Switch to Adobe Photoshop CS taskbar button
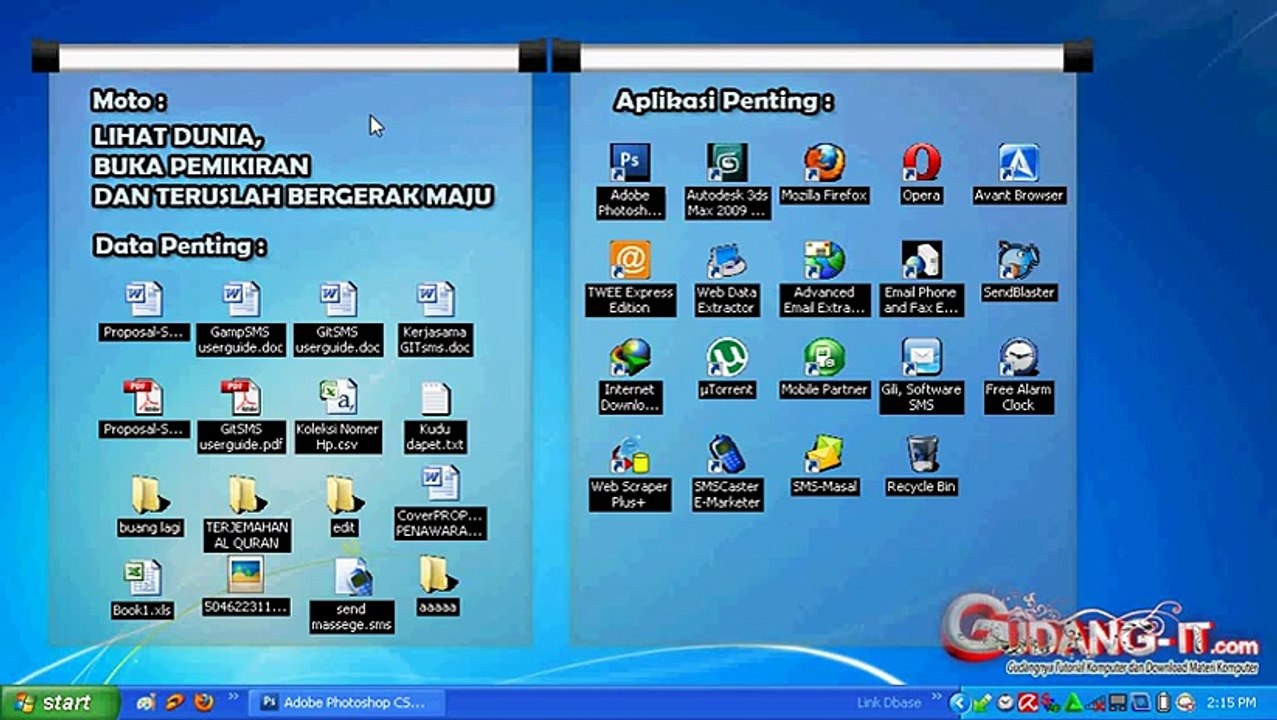This screenshot has width=1277, height=720. (346, 703)
